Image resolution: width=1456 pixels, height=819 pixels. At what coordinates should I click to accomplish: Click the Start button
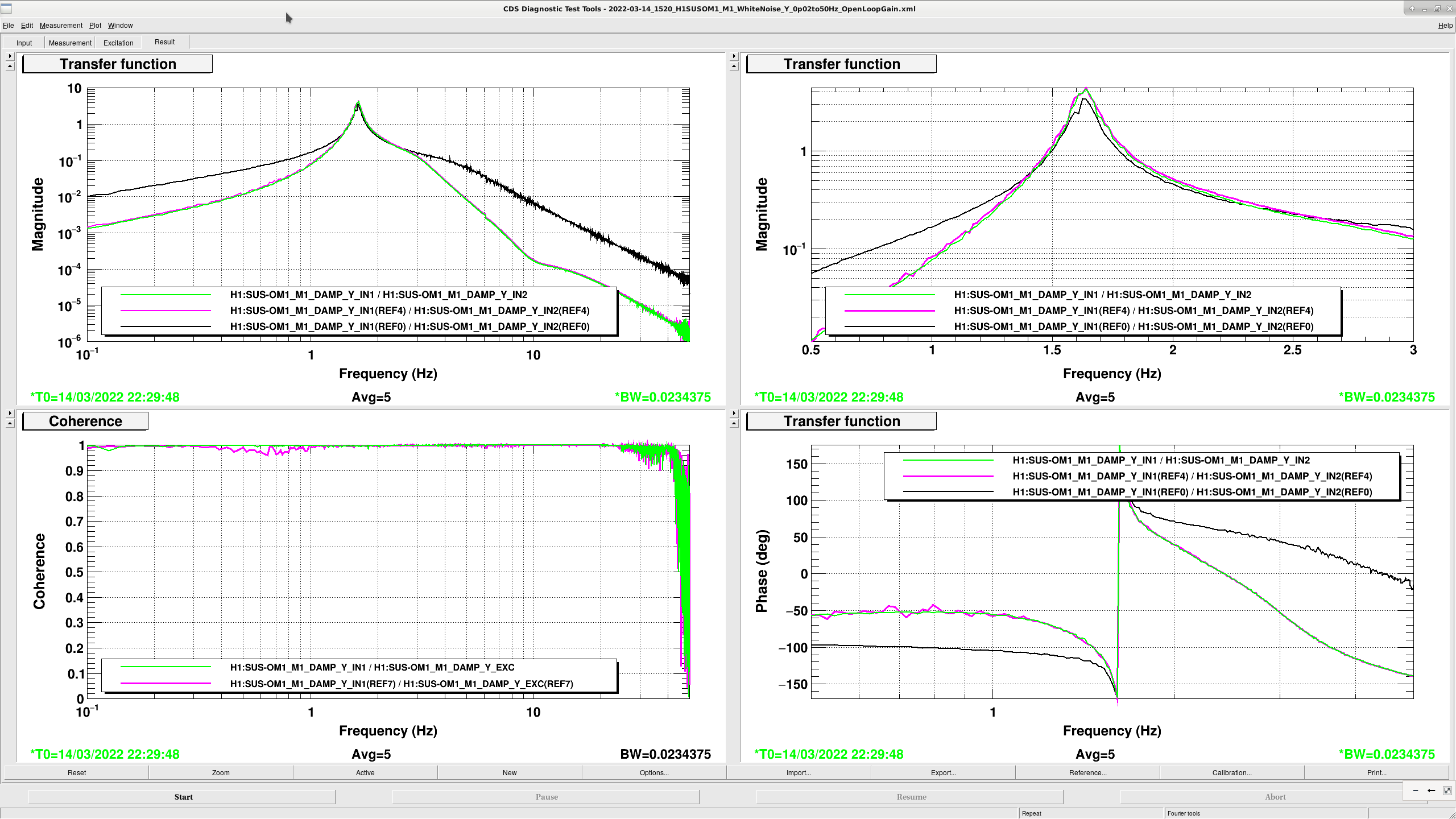pyautogui.click(x=182, y=797)
